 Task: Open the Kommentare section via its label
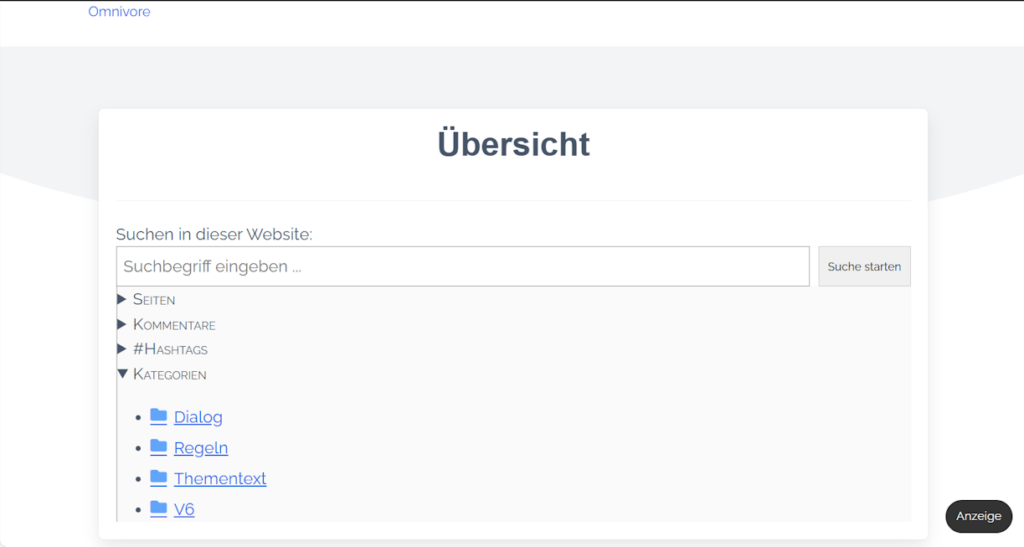[174, 324]
